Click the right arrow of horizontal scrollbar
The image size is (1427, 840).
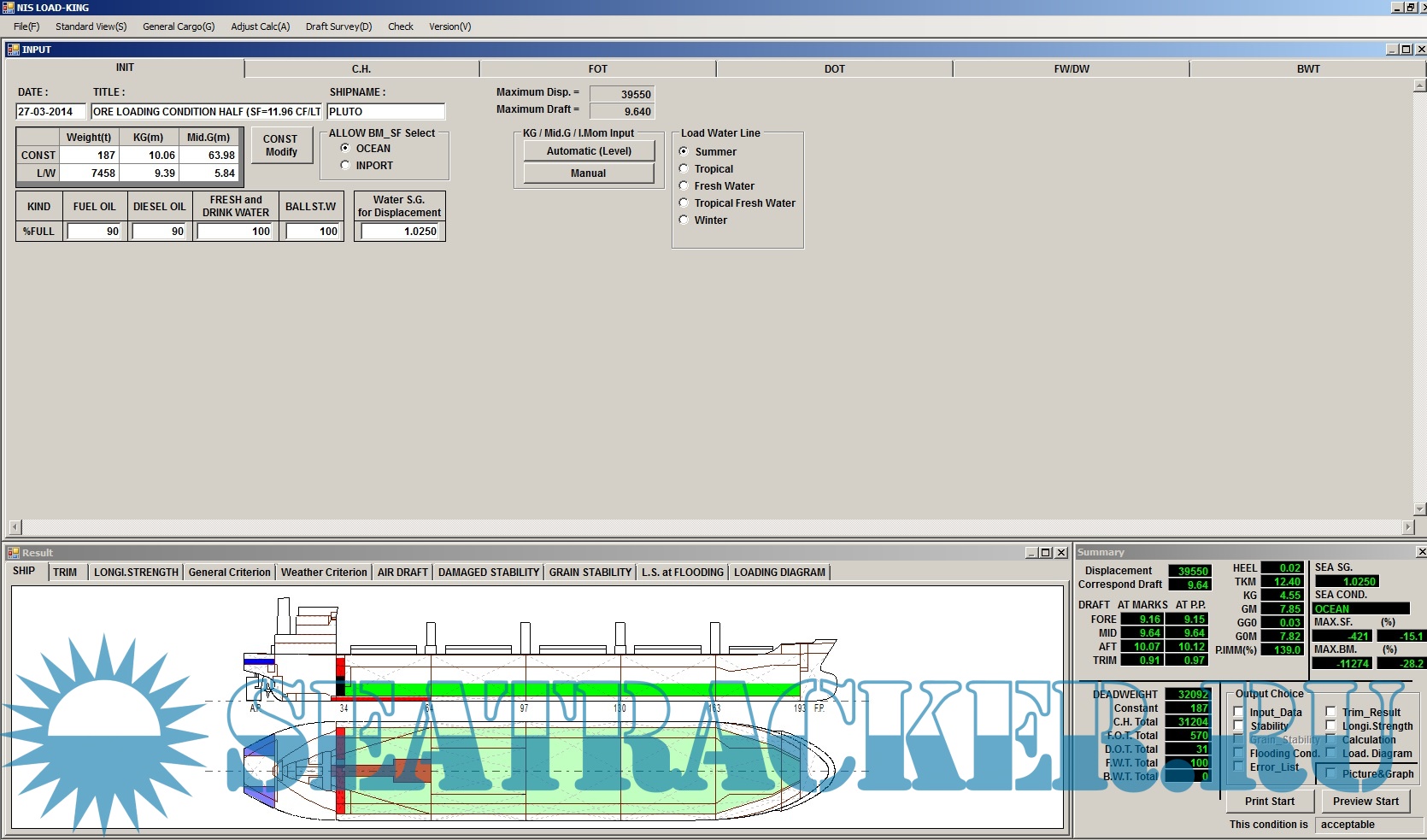pos(1408,527)
